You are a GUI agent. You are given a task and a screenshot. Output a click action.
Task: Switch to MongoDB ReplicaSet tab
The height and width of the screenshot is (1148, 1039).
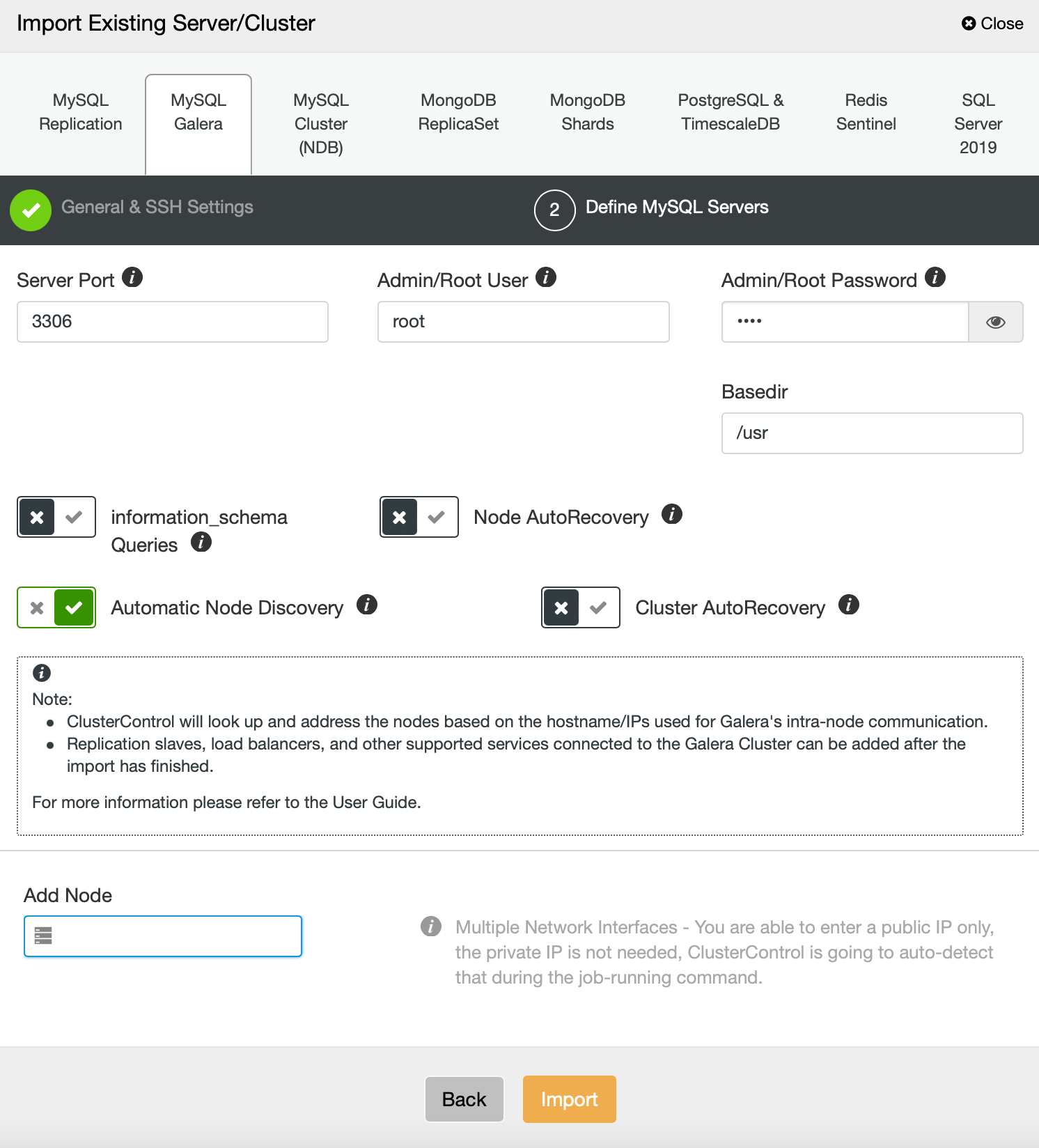[x=458, y=112]
